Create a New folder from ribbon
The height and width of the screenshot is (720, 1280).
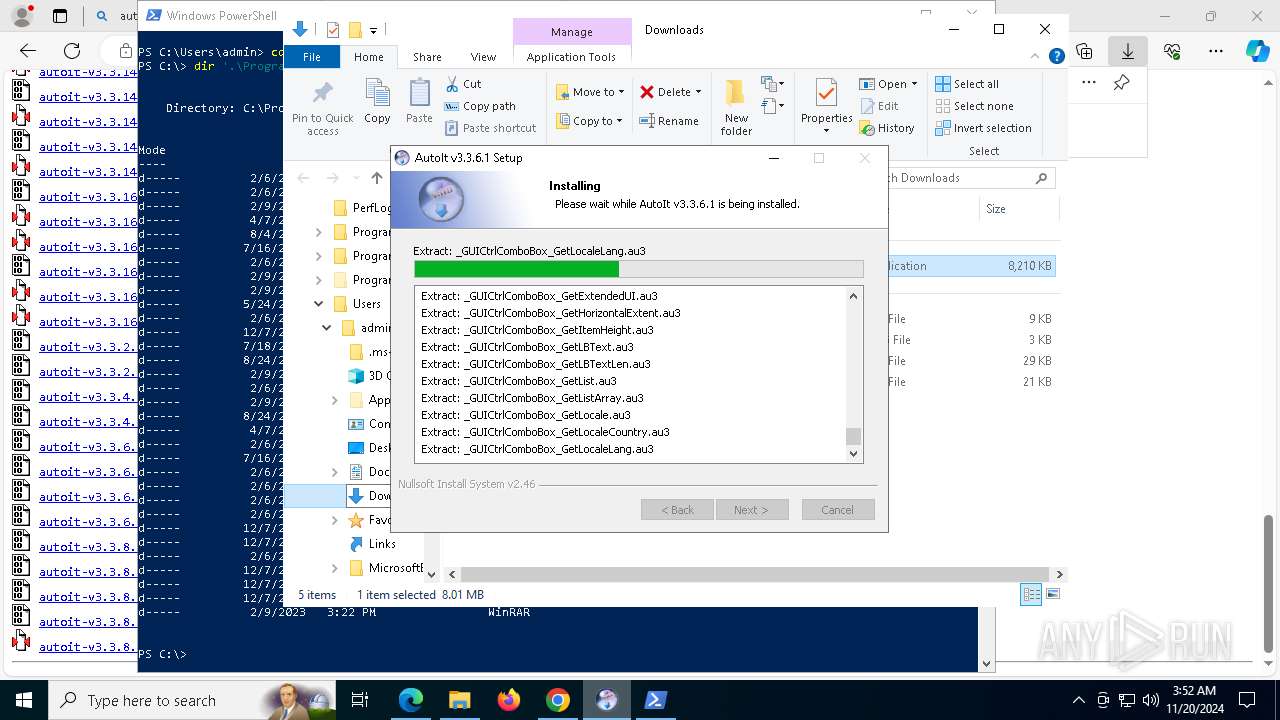736,107
